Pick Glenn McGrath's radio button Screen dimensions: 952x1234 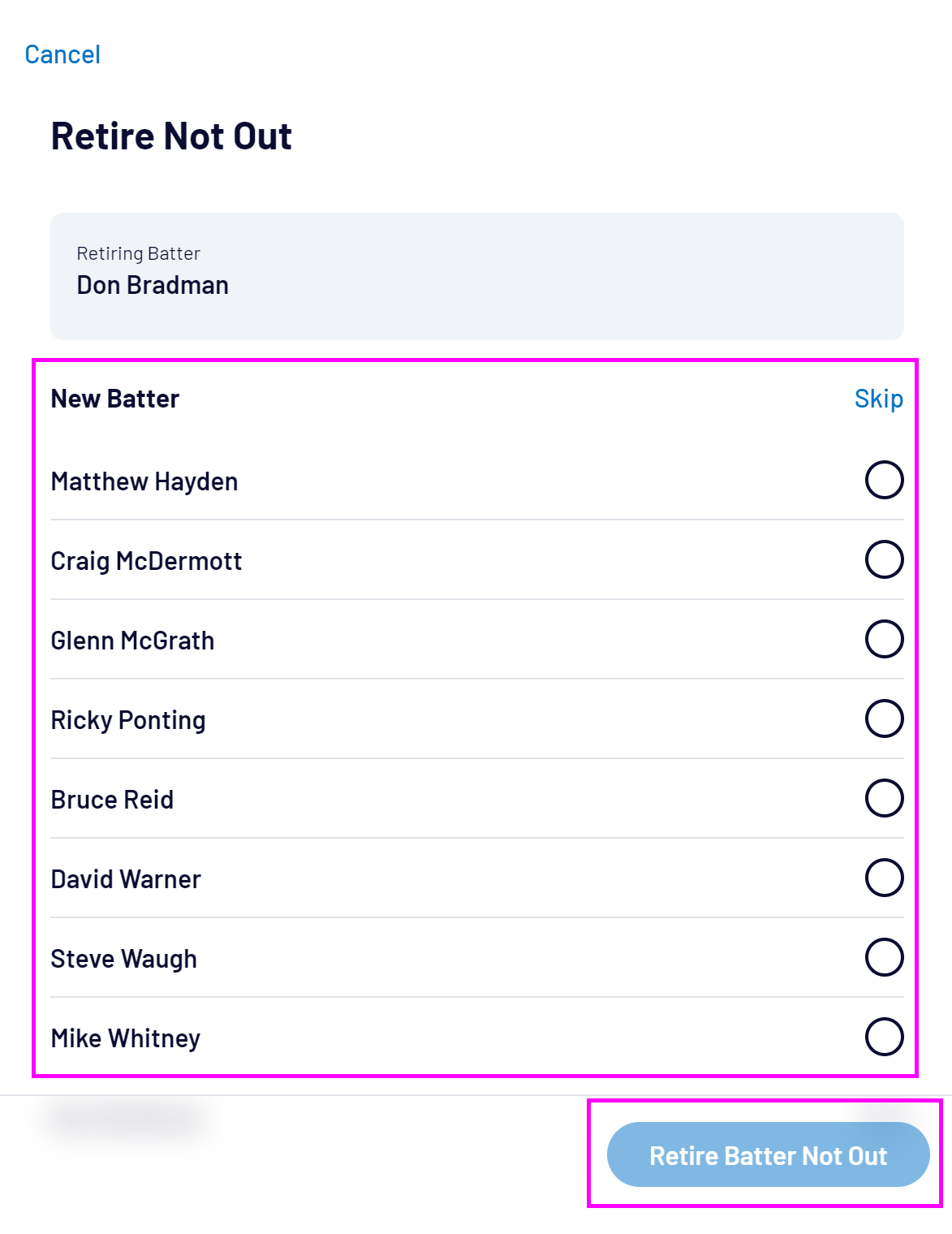point(884,639)
